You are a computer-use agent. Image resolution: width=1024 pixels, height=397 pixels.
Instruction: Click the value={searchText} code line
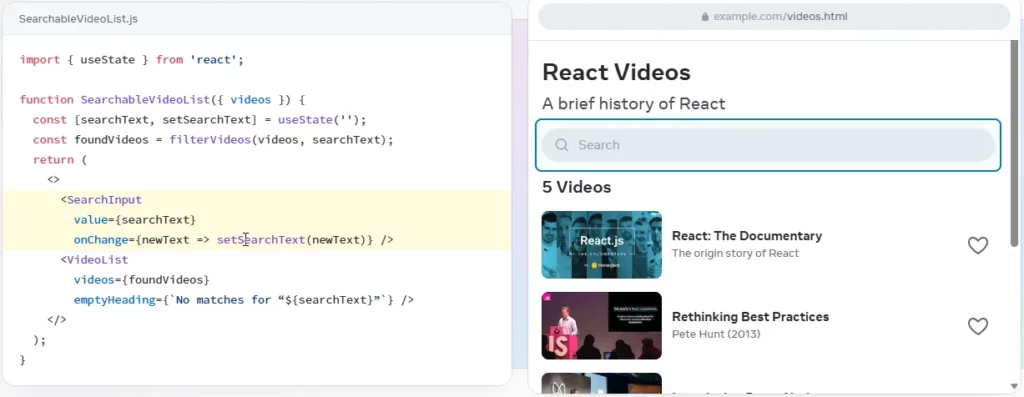(135, 220)
